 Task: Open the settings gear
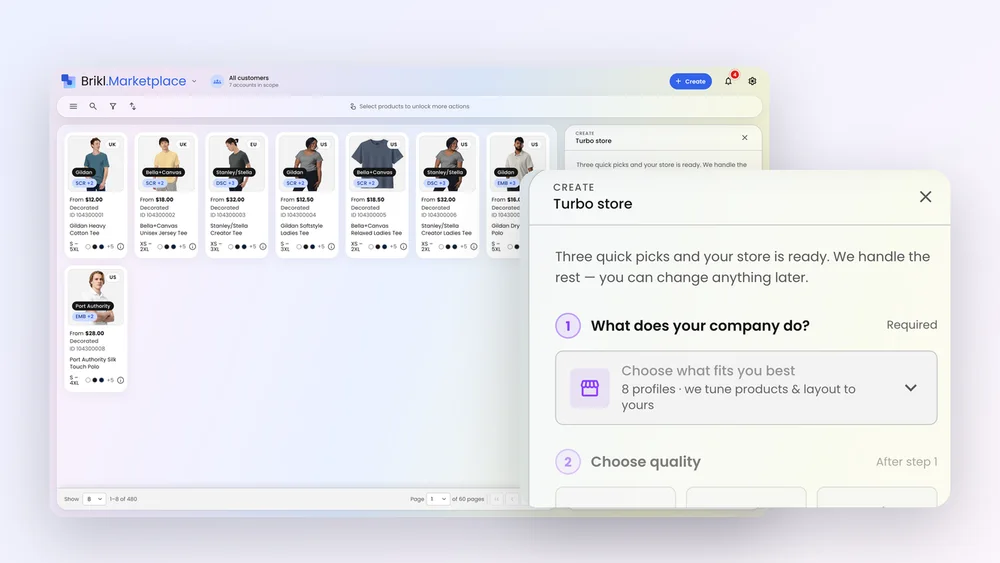[753, 81]
